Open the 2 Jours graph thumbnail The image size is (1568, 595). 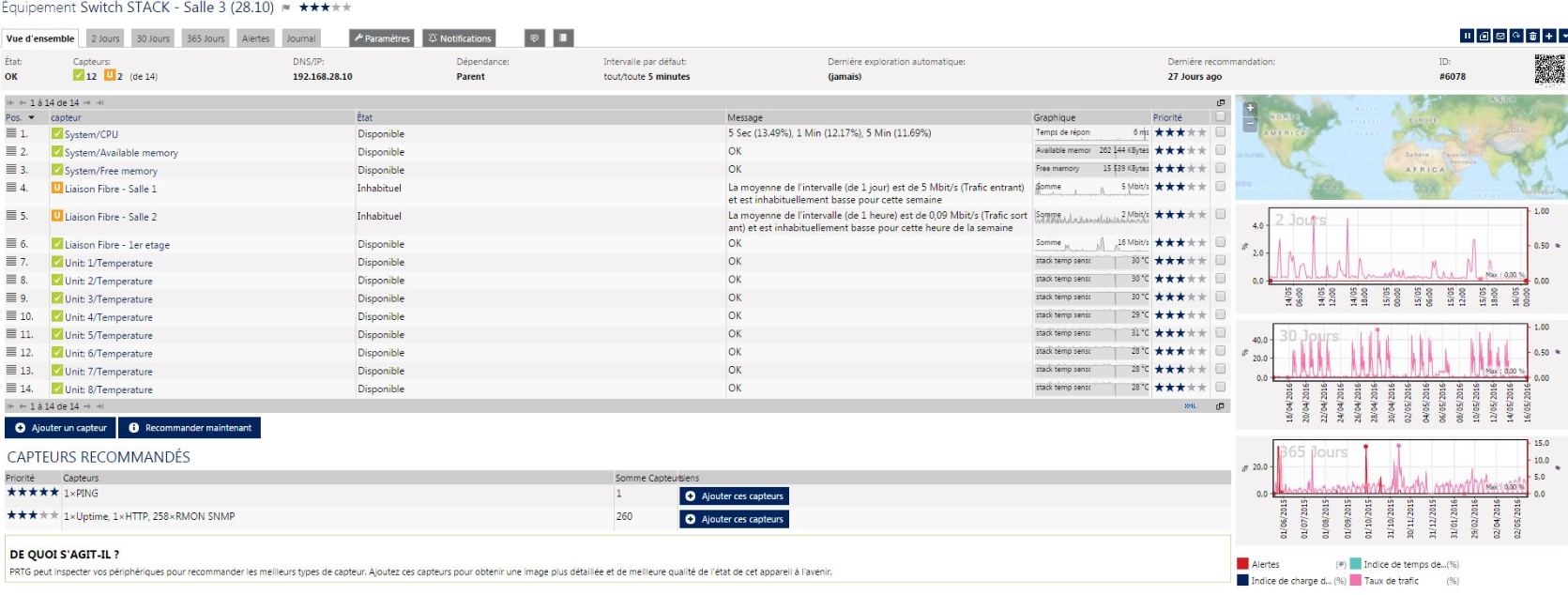(1399, 257)
